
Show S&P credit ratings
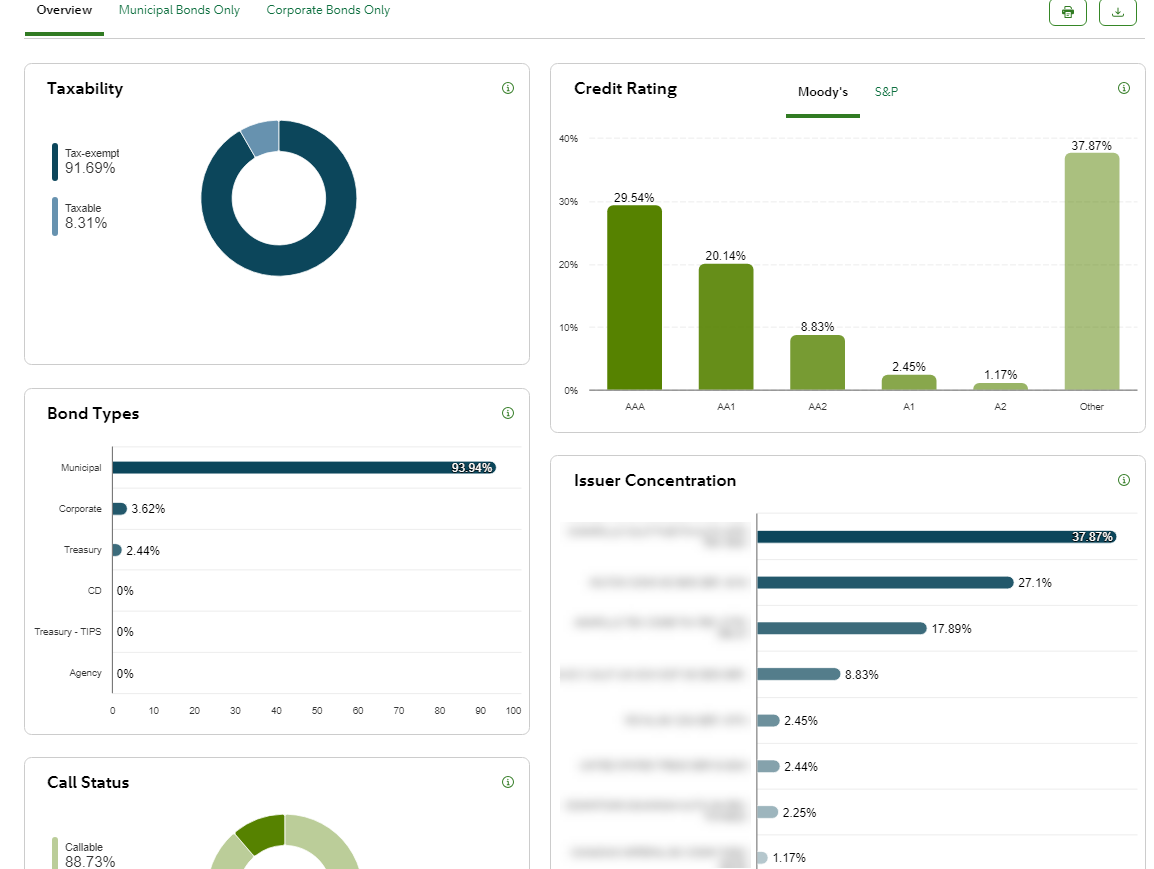click(x=886, y=92)
